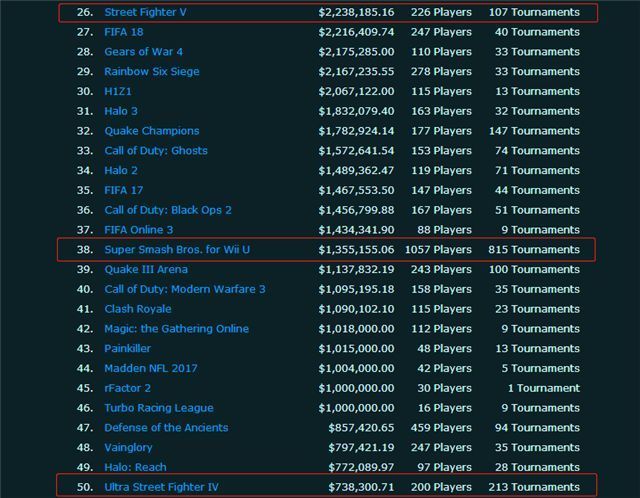Open the Painkiller game link

coord(127,349)
